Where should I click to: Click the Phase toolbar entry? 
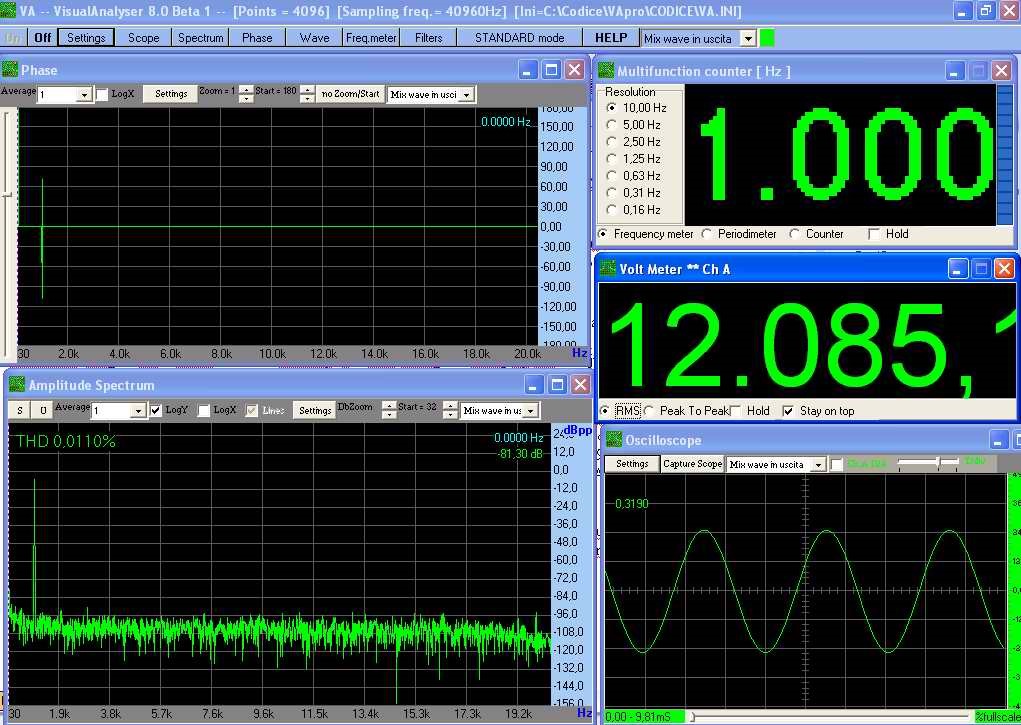[257, 37]
